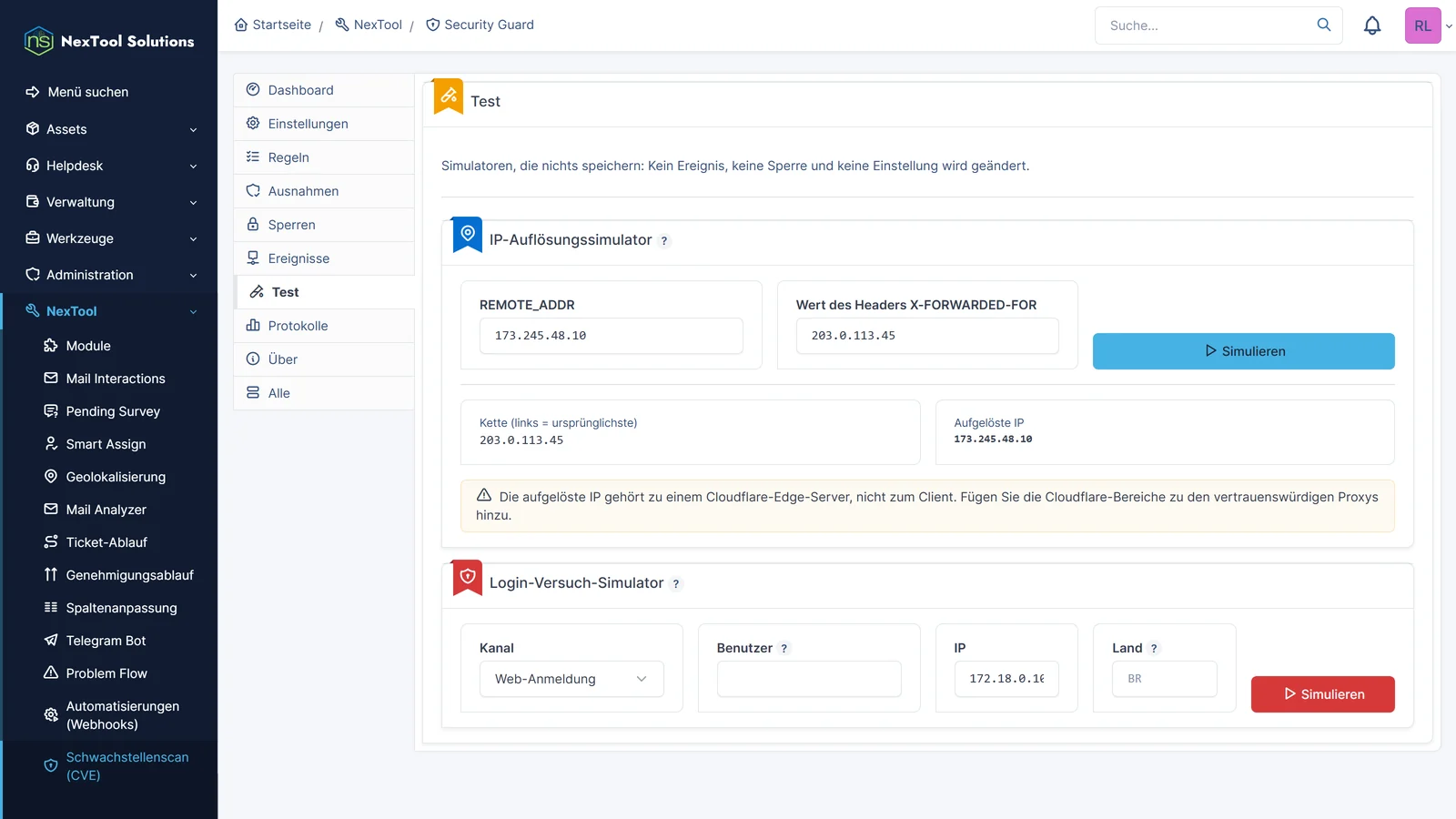Click the Telegram Bot paper plane icon
Viewport: 1456px width, 819px height.
pos(51,640)
